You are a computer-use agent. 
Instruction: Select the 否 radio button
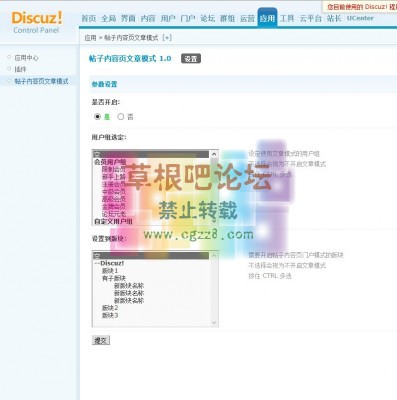[121, 117]
